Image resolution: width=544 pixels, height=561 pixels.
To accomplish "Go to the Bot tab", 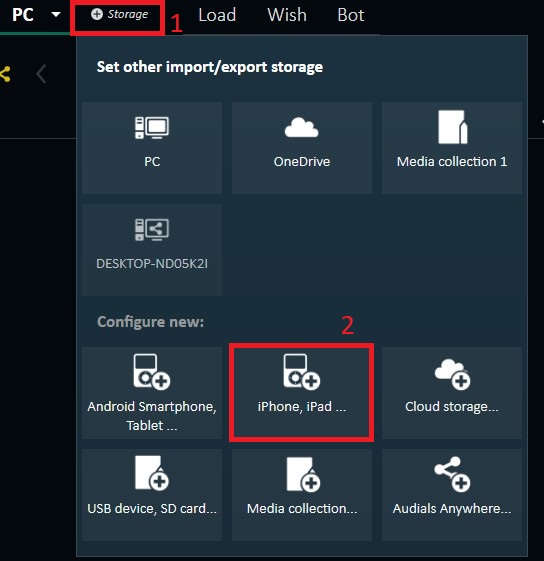I will pos(351,15).
